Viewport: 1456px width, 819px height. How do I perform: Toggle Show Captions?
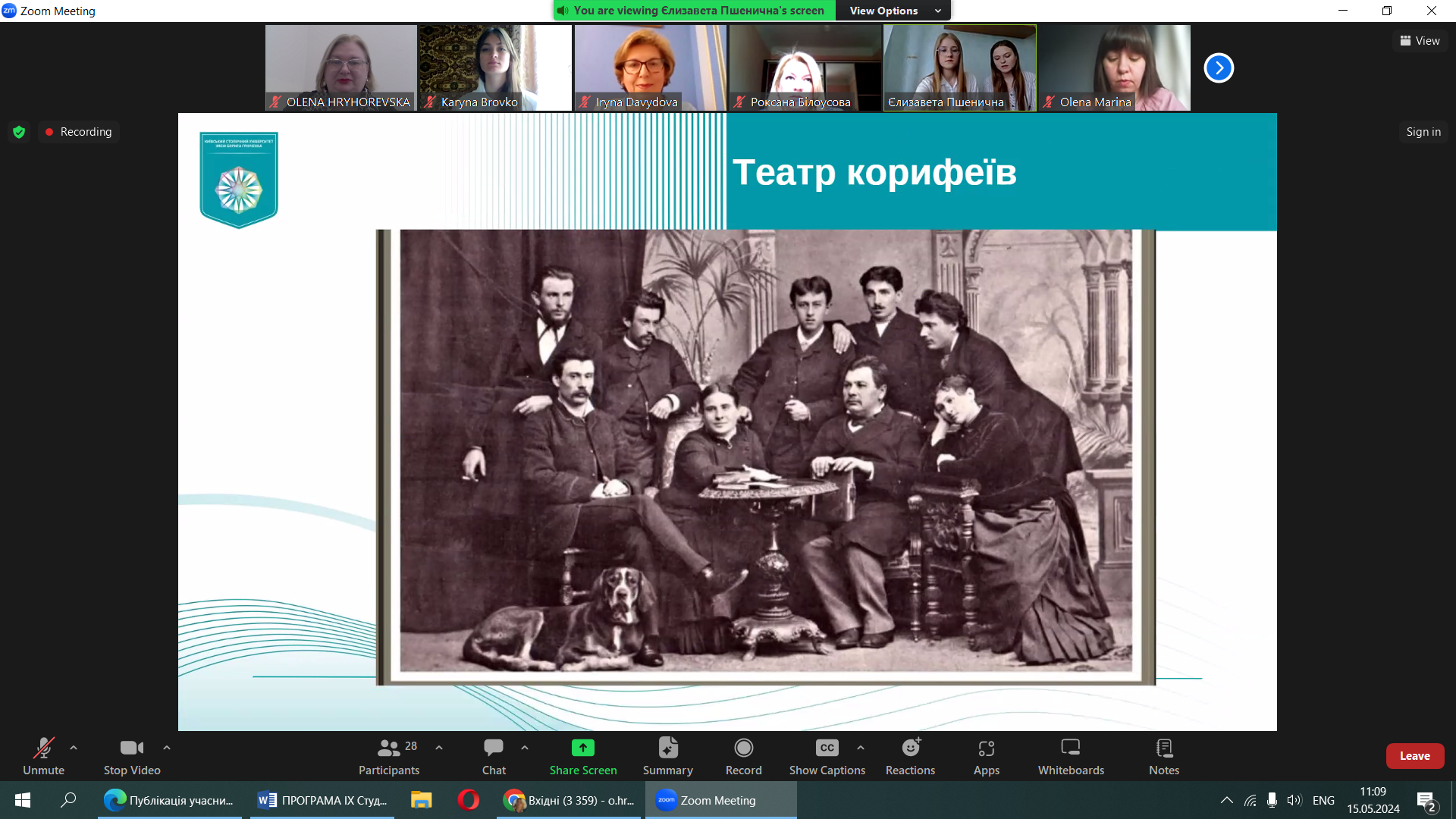tap(827, 748)
